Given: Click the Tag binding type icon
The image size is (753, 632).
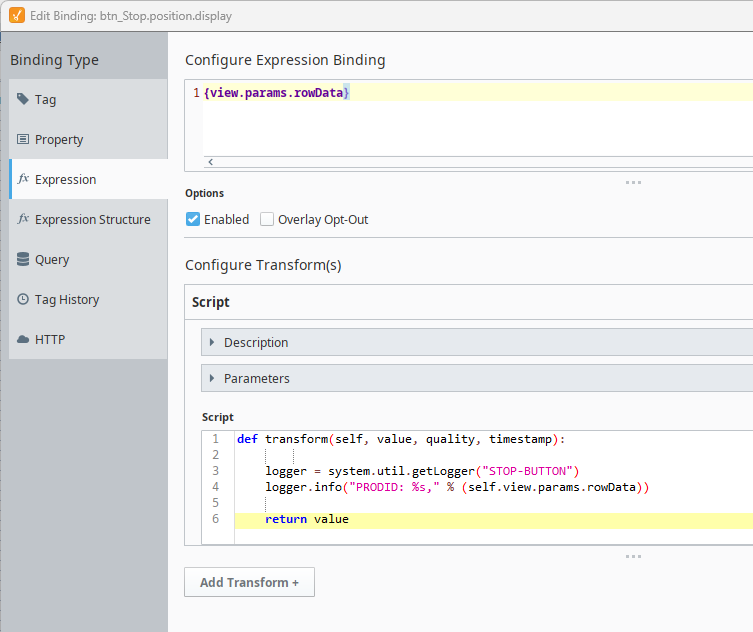Looking at the screenshot, I should 24,100.
